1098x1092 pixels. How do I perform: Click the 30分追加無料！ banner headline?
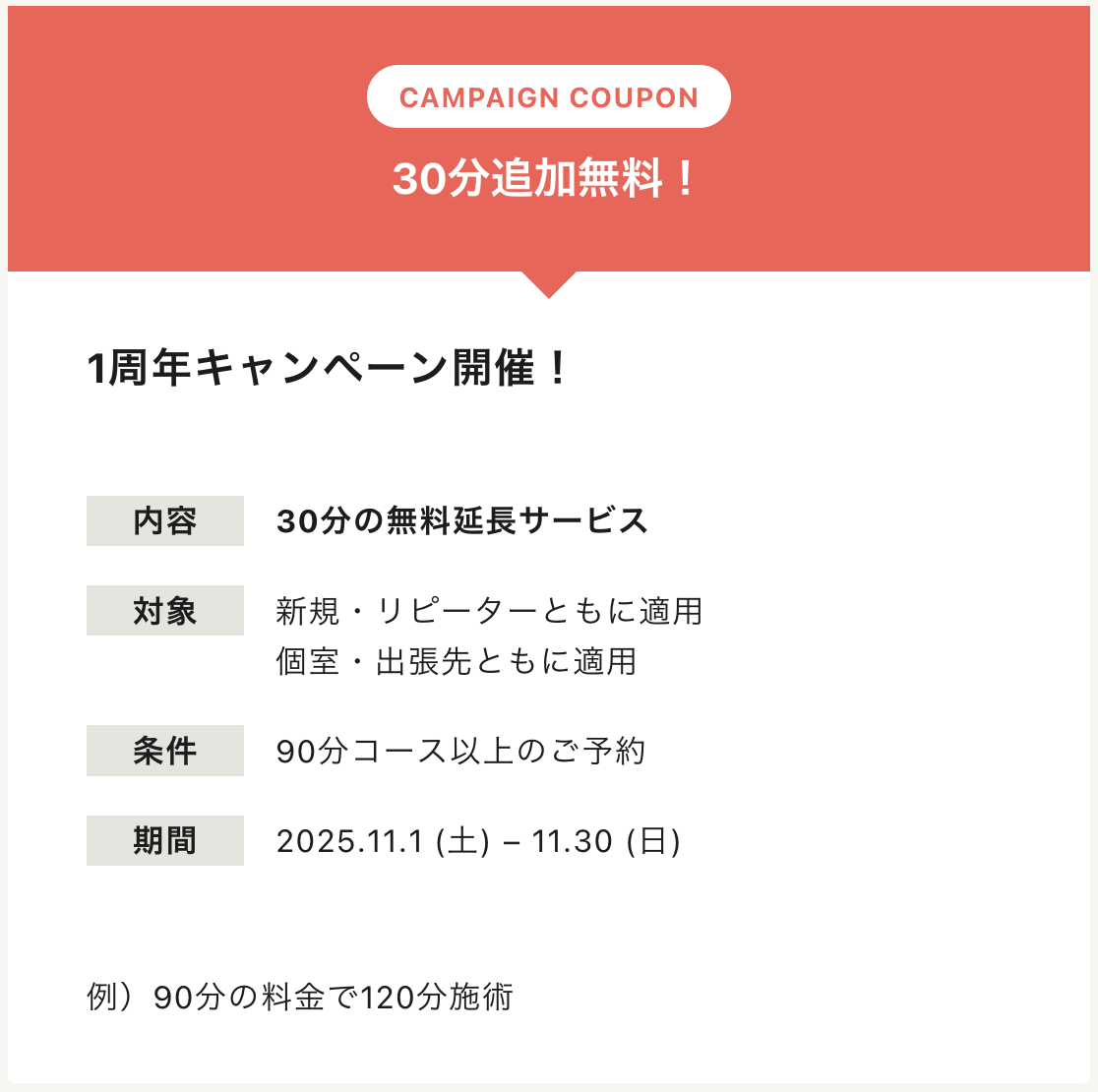click(544, 179)
